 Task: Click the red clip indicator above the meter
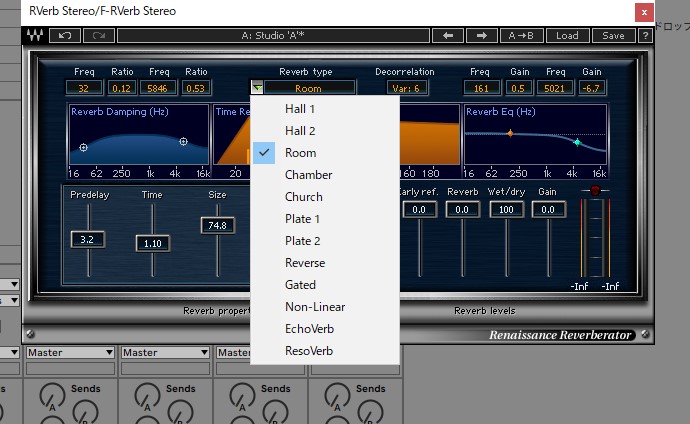(595, 190)
